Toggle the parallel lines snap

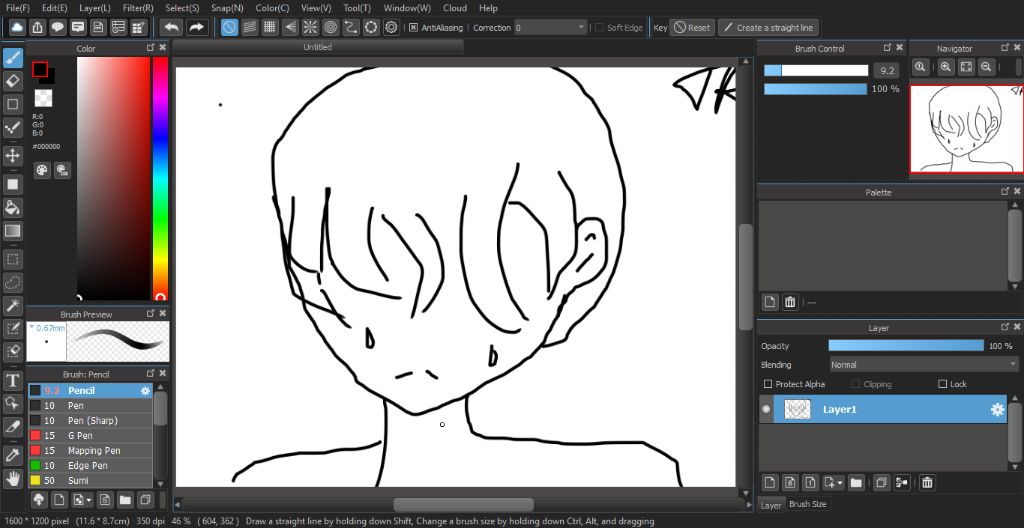pyautogui.click(x=249, y=27)
